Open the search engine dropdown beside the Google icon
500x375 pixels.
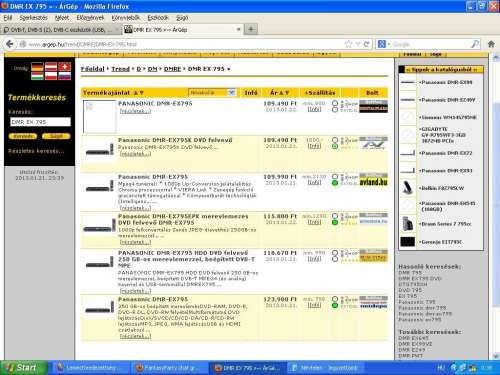tap(388, 44)
